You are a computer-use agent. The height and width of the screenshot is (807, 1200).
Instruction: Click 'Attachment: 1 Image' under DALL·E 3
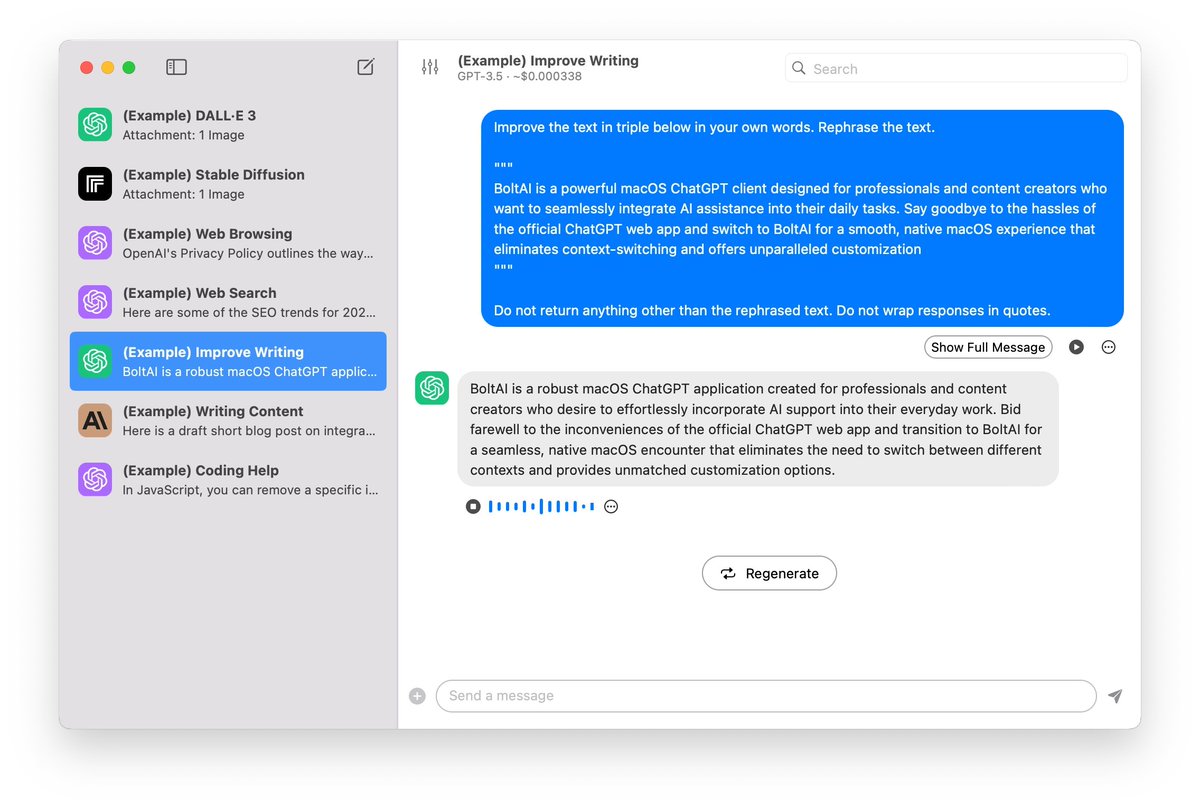coord(184,135)
